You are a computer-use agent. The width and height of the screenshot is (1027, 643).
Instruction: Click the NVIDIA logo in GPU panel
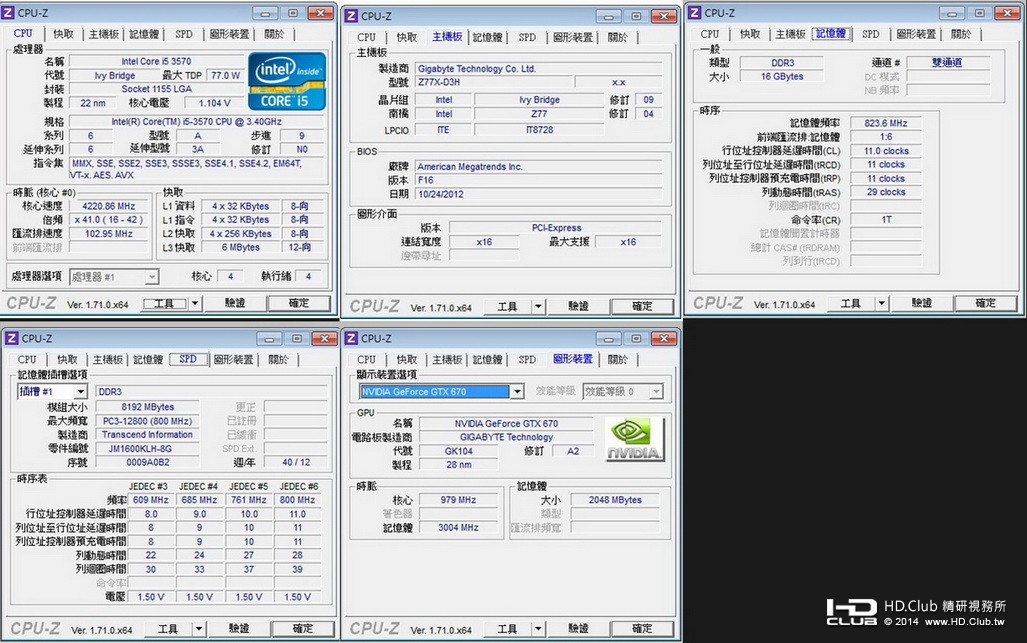click(x=634, y=439)
